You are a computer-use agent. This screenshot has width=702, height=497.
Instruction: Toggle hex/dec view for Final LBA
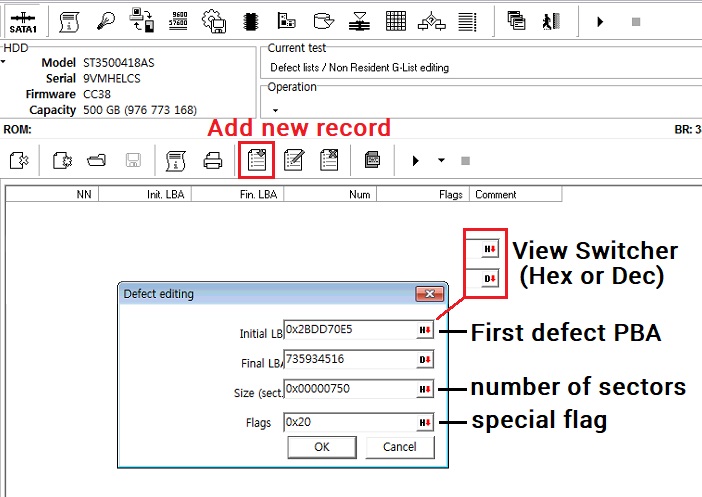tap(425, 360)
